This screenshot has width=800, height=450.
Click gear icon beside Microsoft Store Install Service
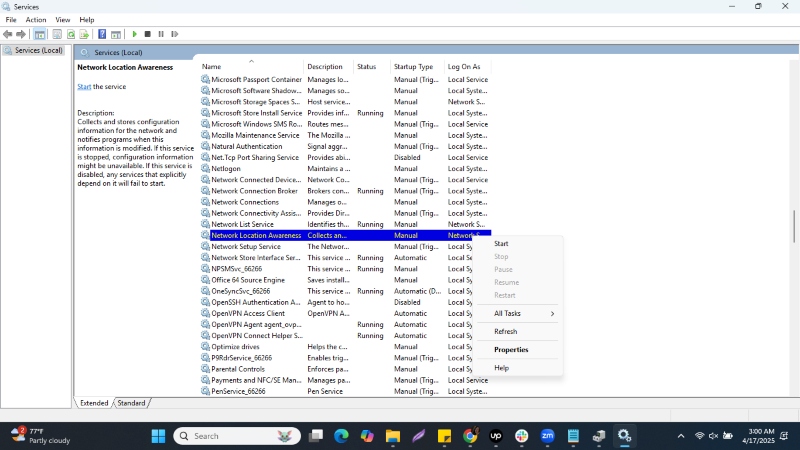[205, 113]
